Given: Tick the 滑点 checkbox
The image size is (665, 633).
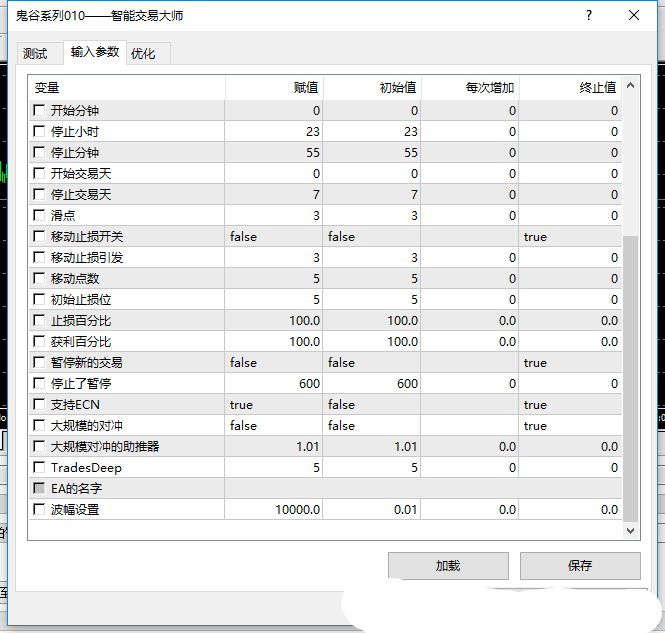Looking at the screenshot, I should [x=39, y=216].
